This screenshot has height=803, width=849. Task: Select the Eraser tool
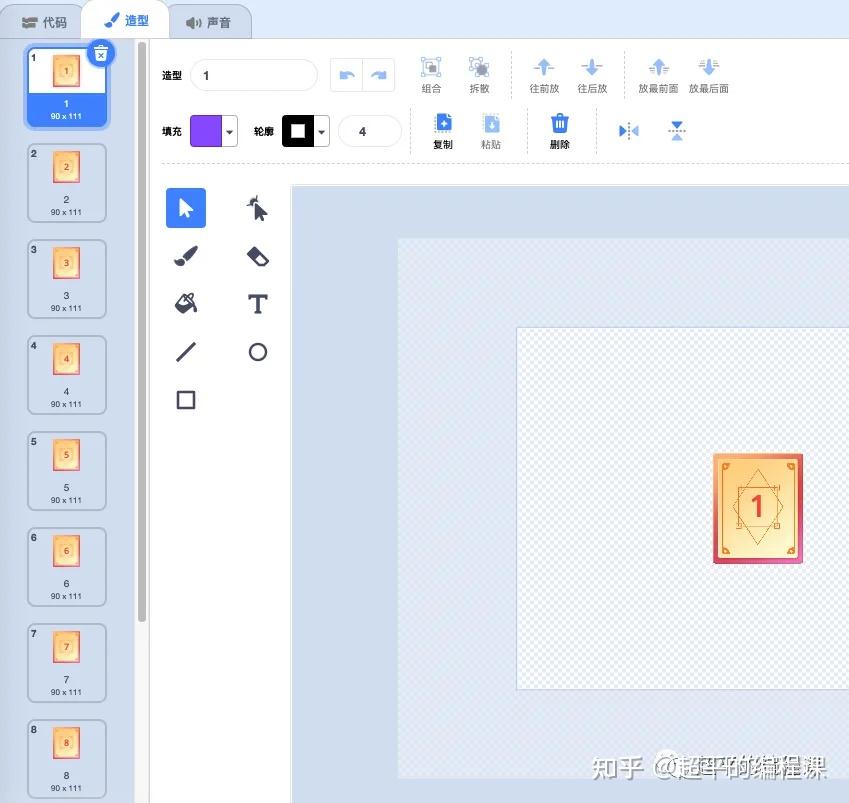[x=257, y=256]
